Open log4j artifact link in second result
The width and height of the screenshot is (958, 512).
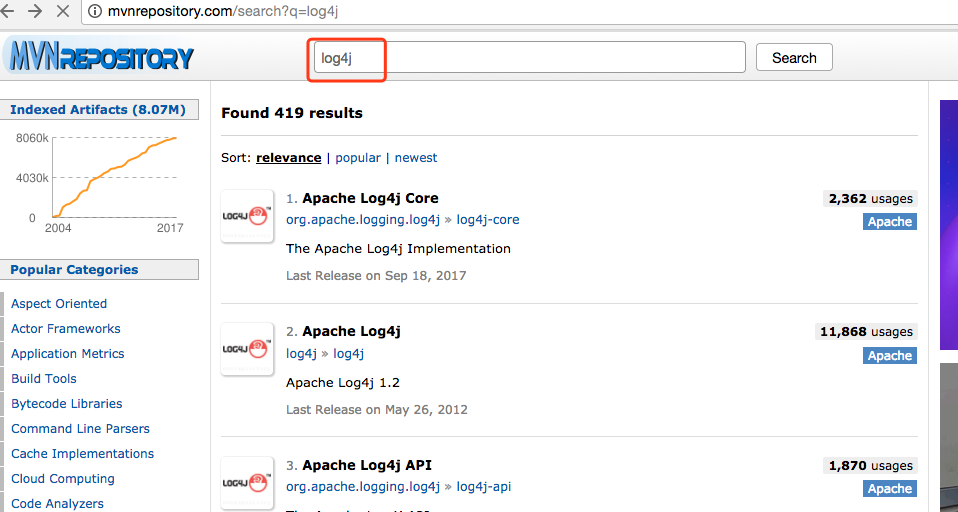pos(348,354)
